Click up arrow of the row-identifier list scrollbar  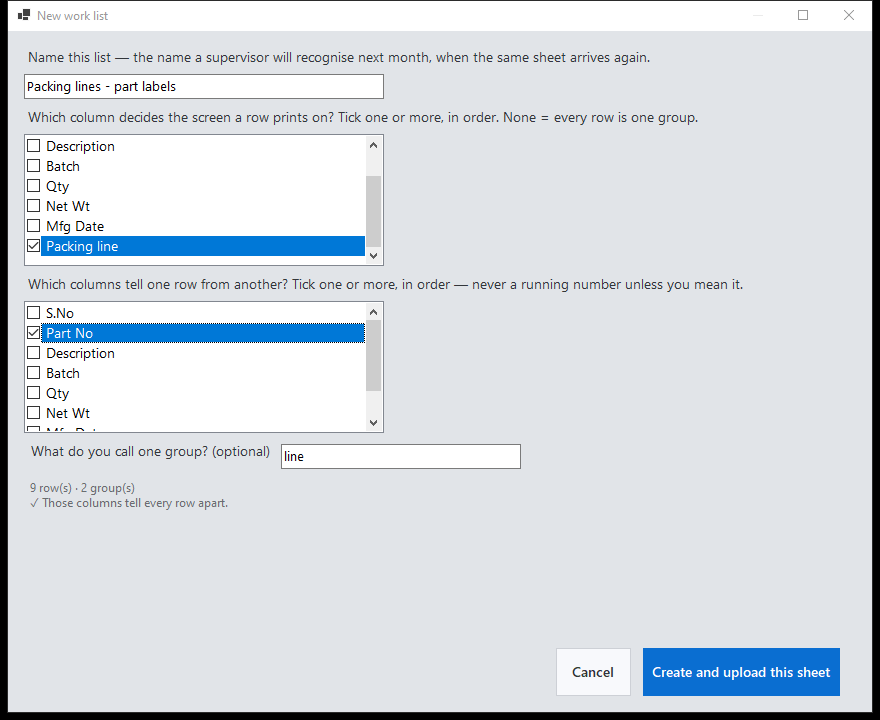(373, 312)
